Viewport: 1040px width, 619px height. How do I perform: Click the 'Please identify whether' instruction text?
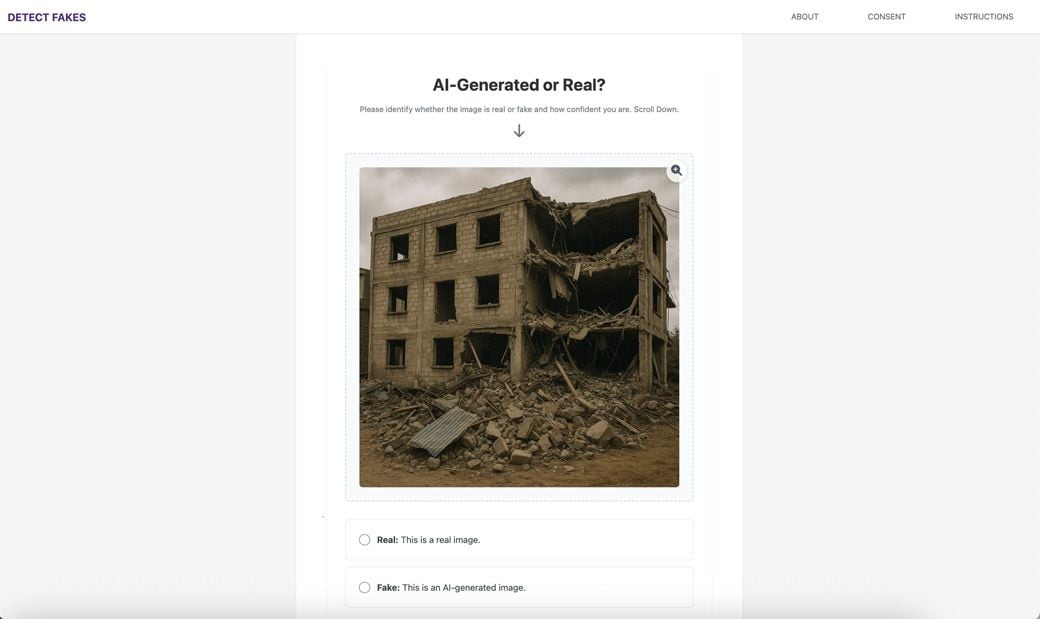tap(402, 109)
